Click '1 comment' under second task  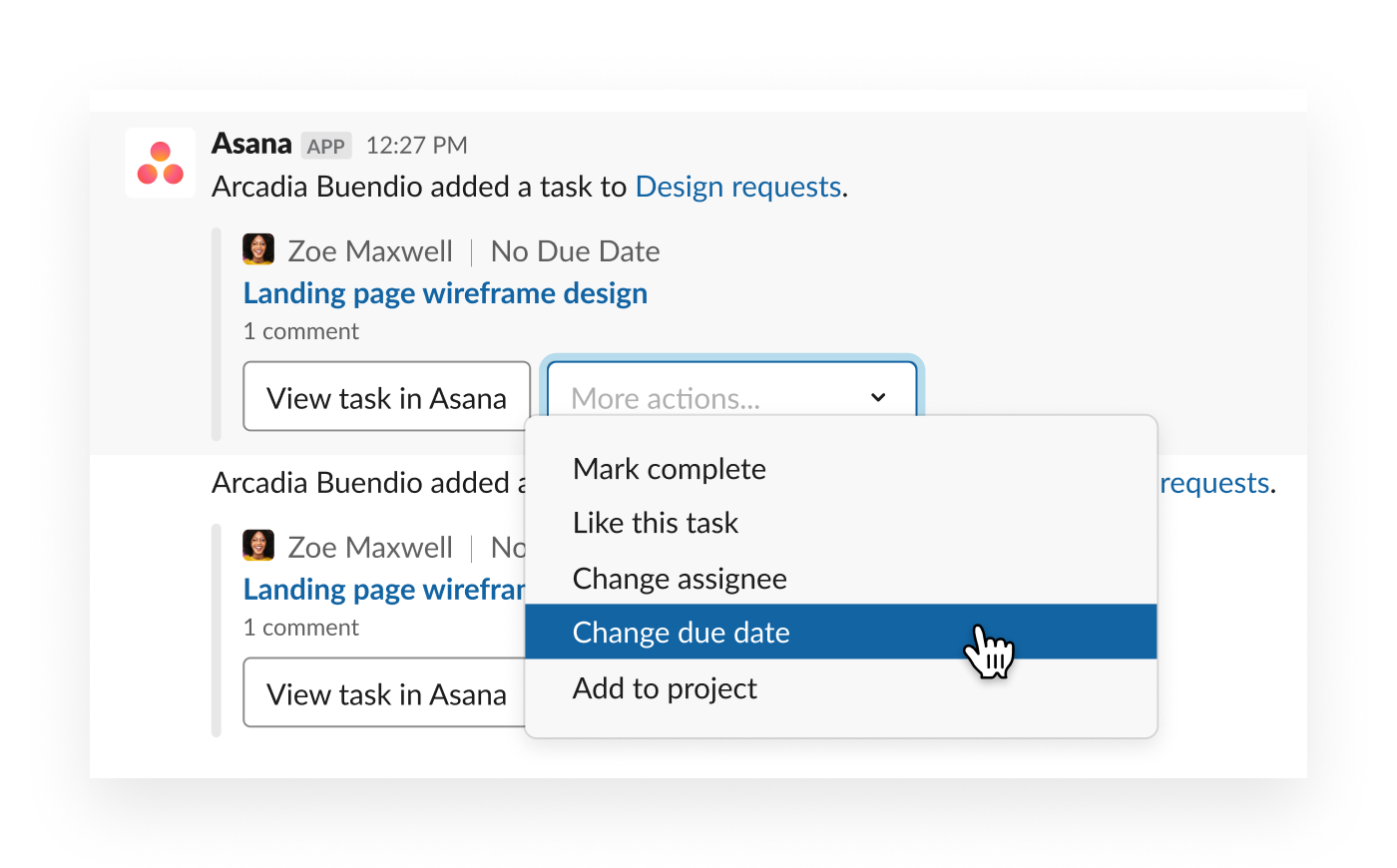click(301, 628)
